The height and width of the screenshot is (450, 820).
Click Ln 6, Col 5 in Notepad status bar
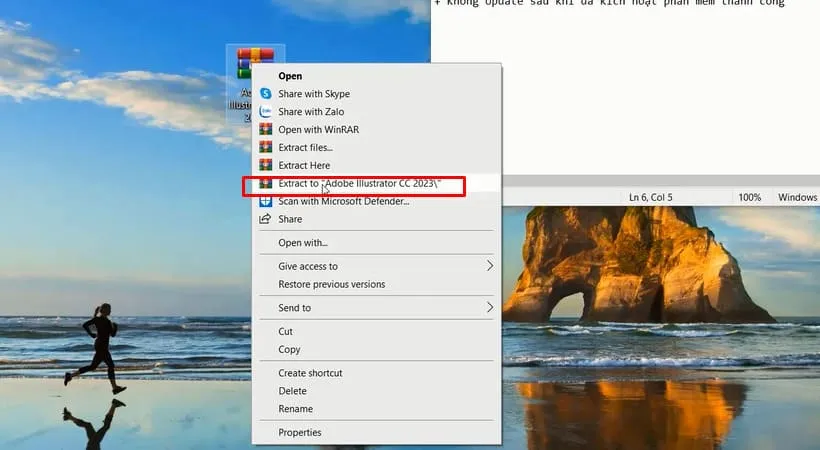[x=651, y=197]
